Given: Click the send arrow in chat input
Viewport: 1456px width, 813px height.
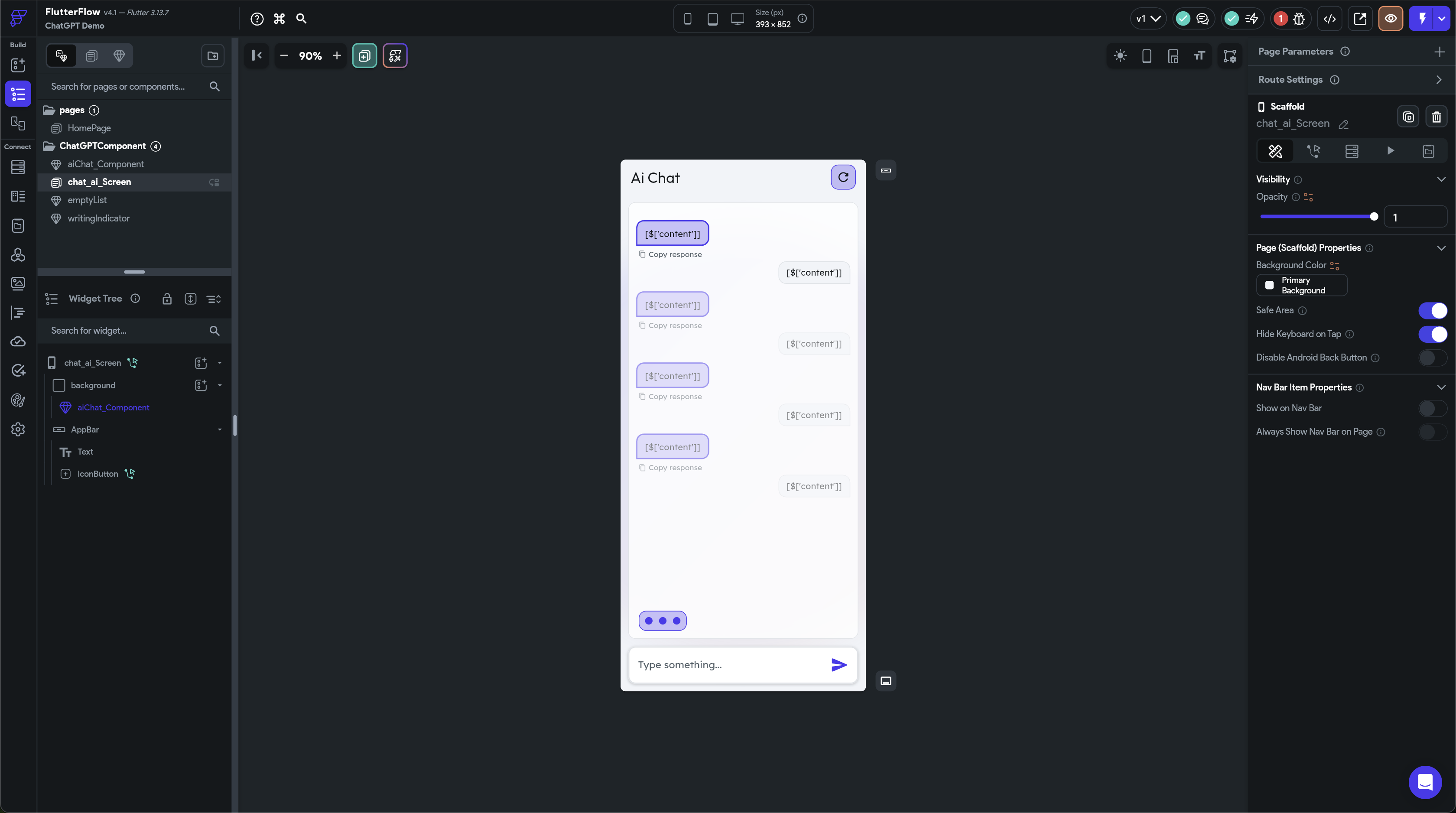Looking at the screenshot, I should [x=839, y=665].
